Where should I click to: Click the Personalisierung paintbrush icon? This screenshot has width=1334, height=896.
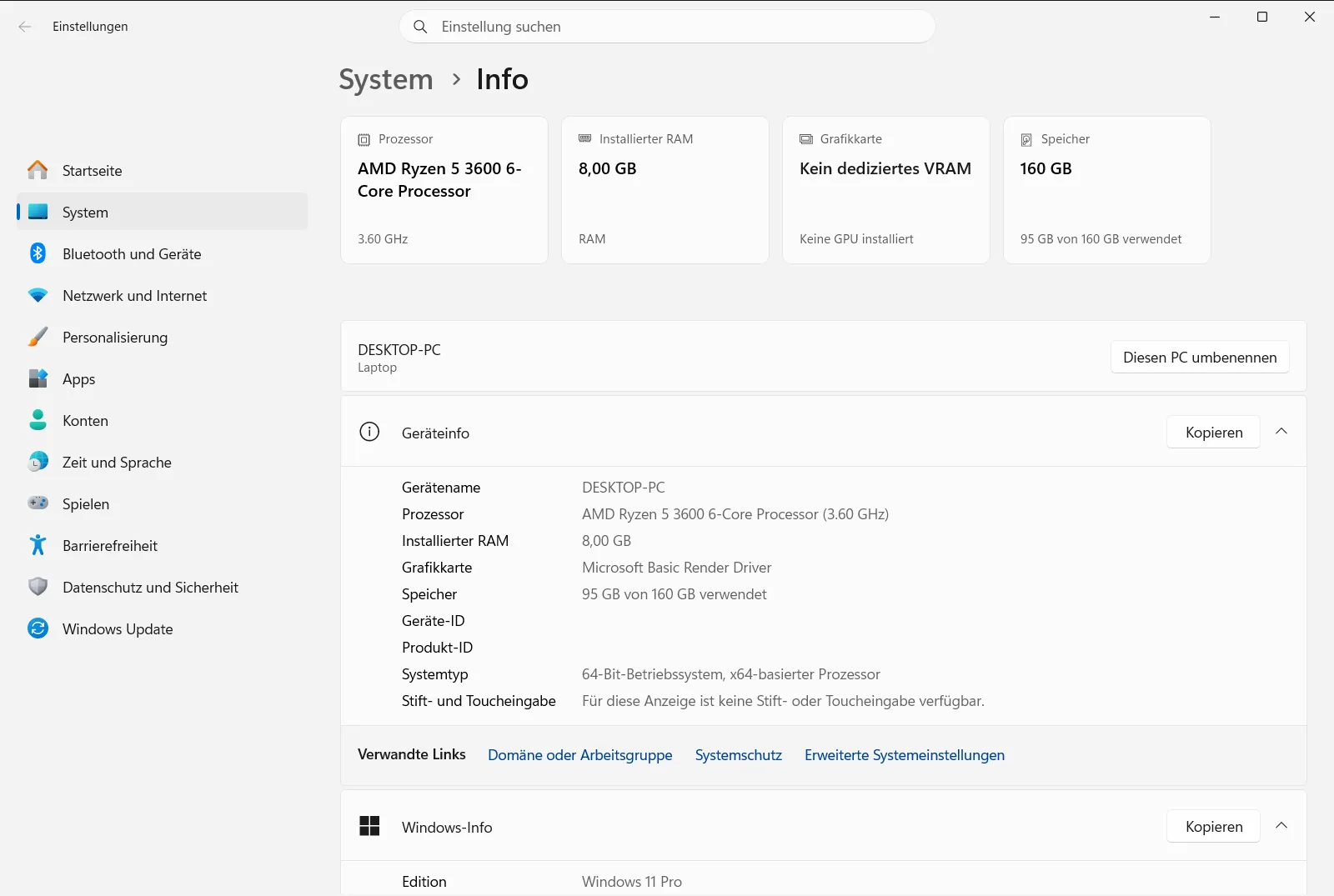coord(38,337)
